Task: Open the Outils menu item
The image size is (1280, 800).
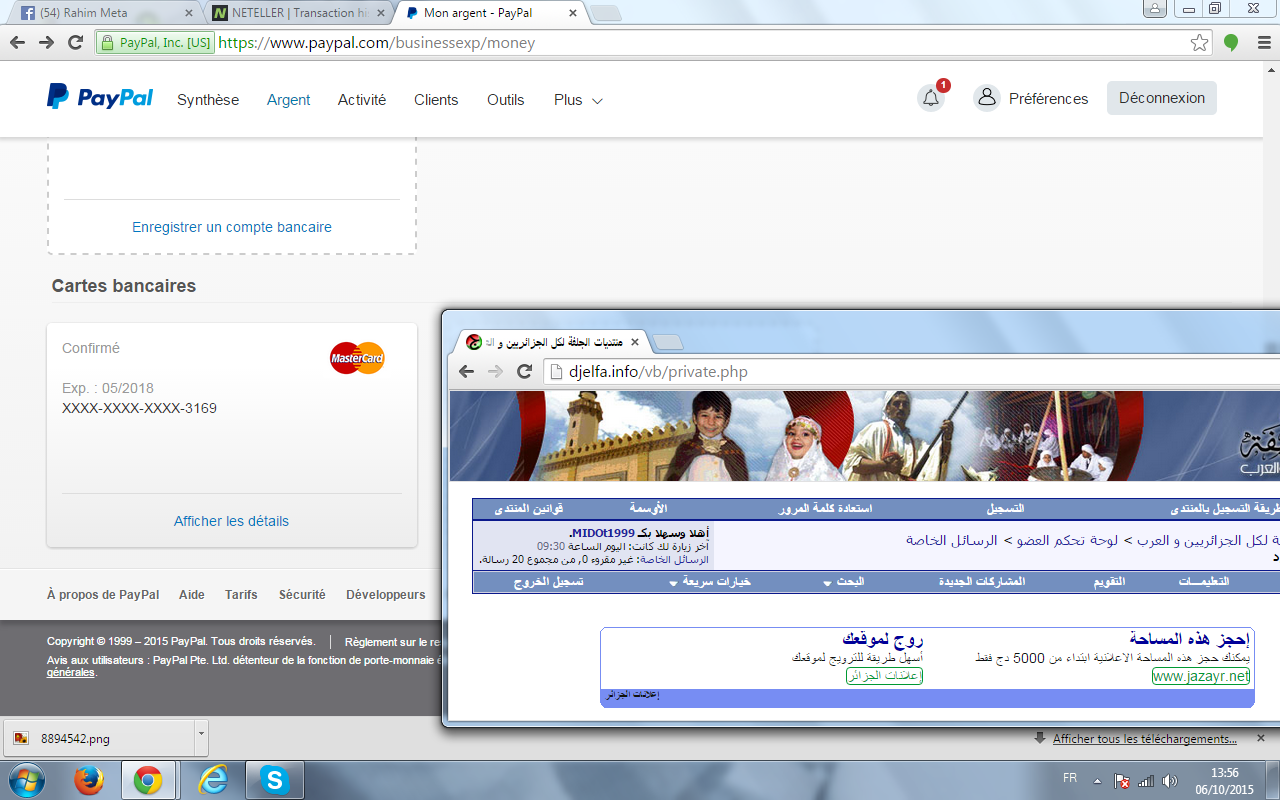Action: (506, 100)
